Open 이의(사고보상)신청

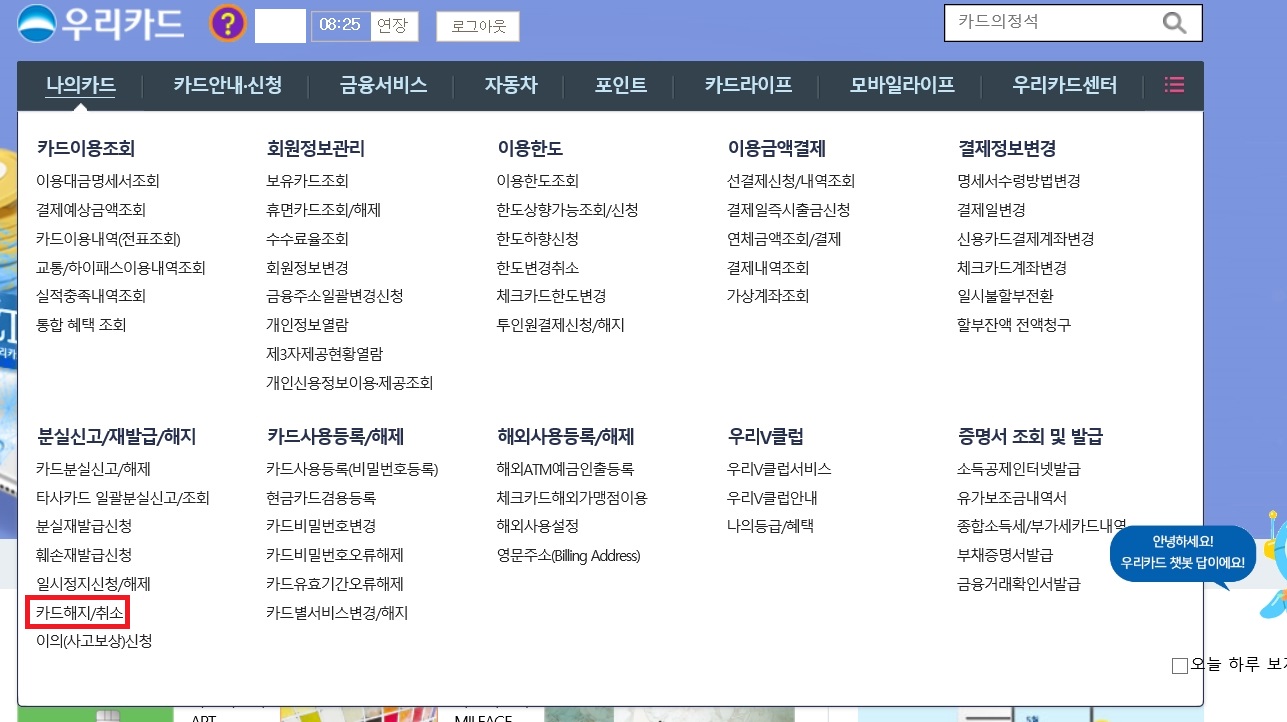[x=94, y=641]
